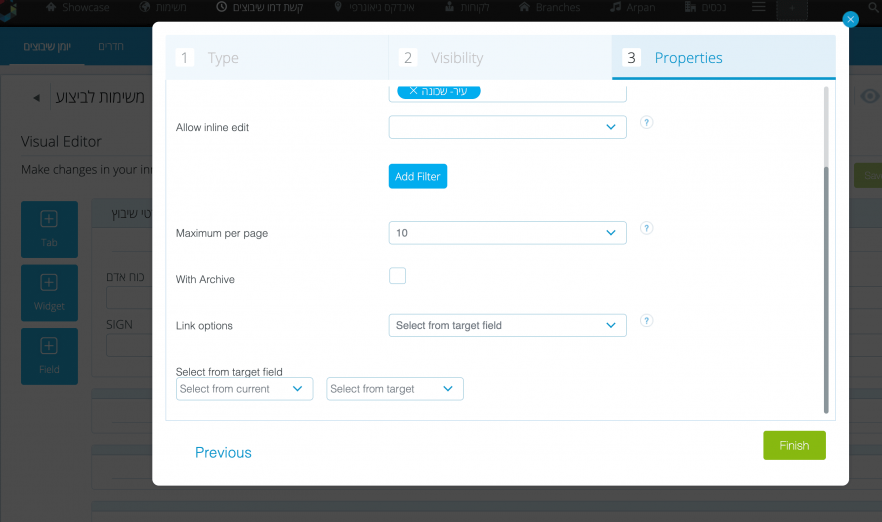Show help for Maximum per page
The width and height of the screenshot is (882, 522).
(646, 228)
